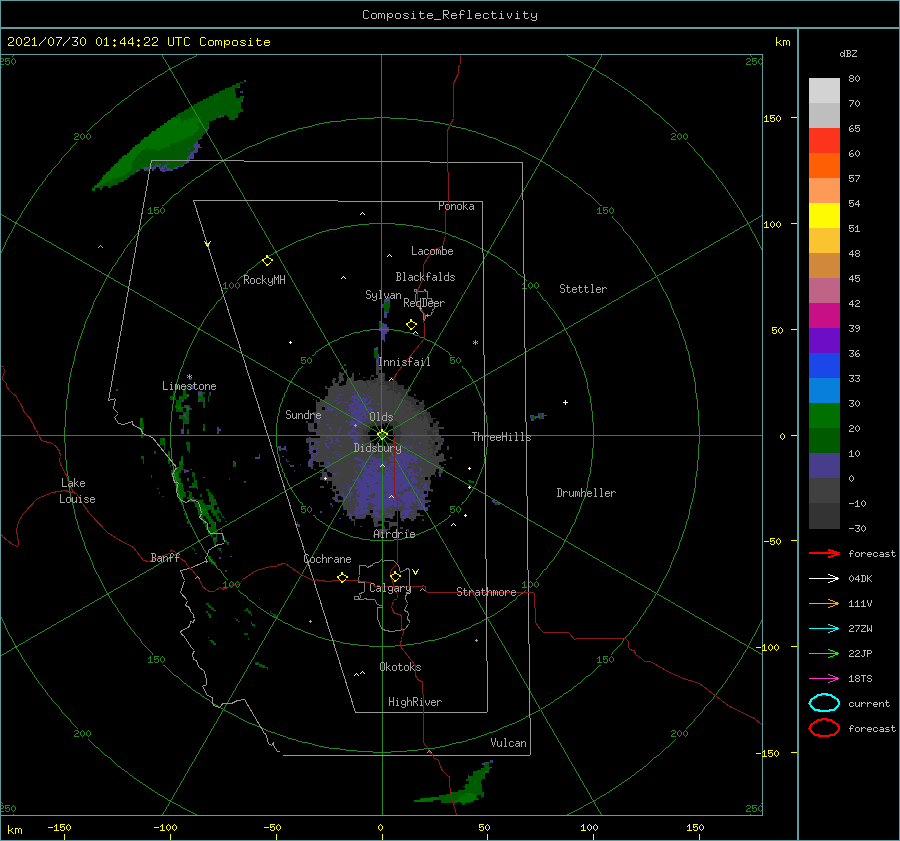Screen dimensions: 900x841
Task: Click the Didsbury label
Action: [x=378, y=448]
